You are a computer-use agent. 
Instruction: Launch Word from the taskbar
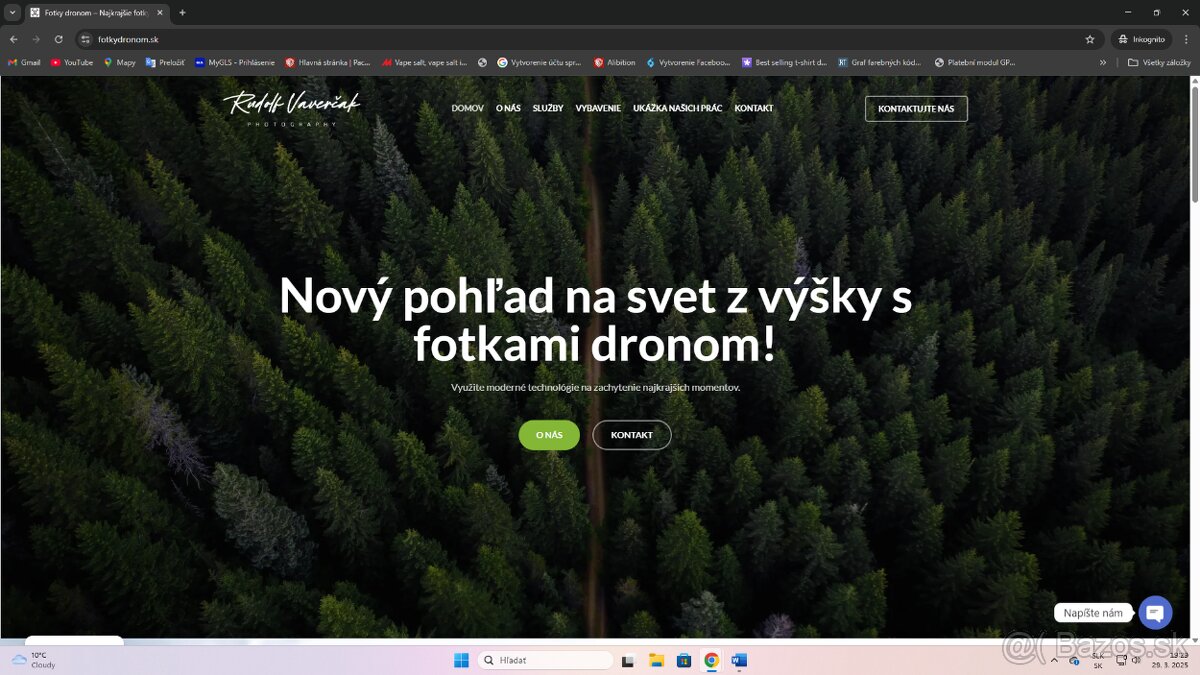coord(739,660)
